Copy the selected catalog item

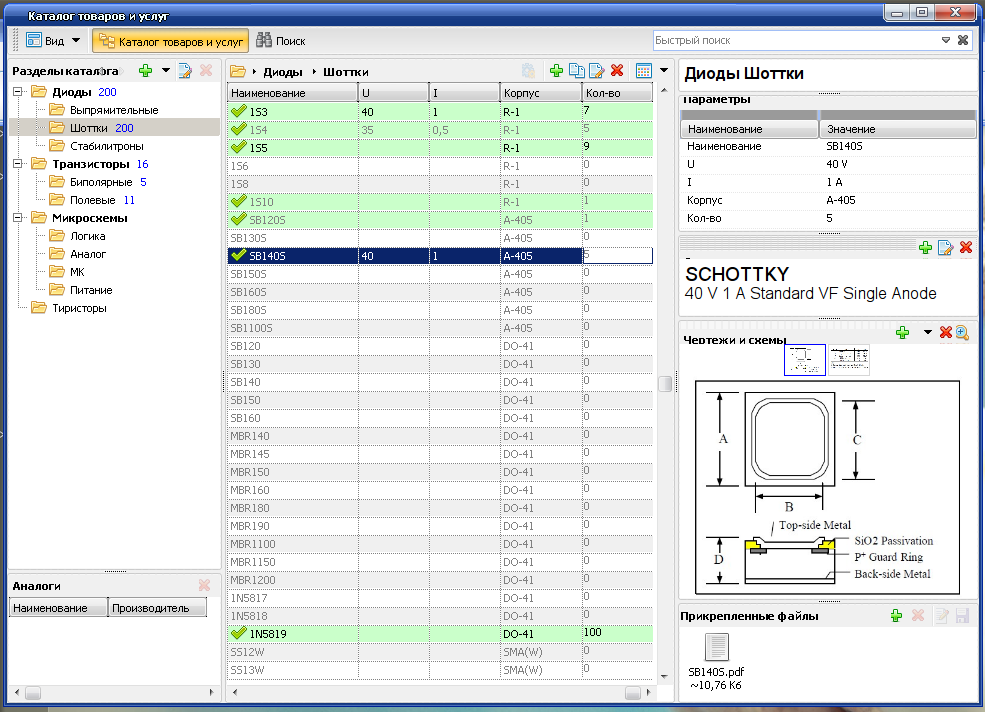click(x=576, y=70)
